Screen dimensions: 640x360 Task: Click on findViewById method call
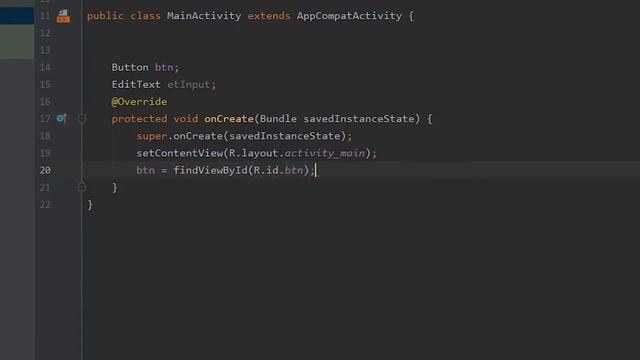[x=211, y=170]
